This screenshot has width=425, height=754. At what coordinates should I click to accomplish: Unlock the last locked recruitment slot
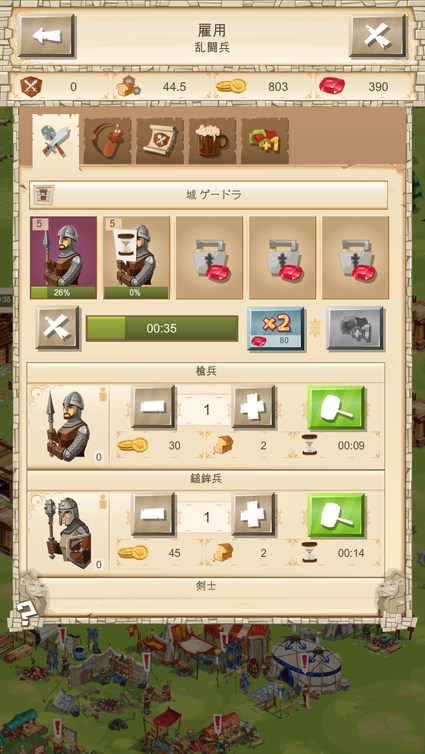pos(355,258)
